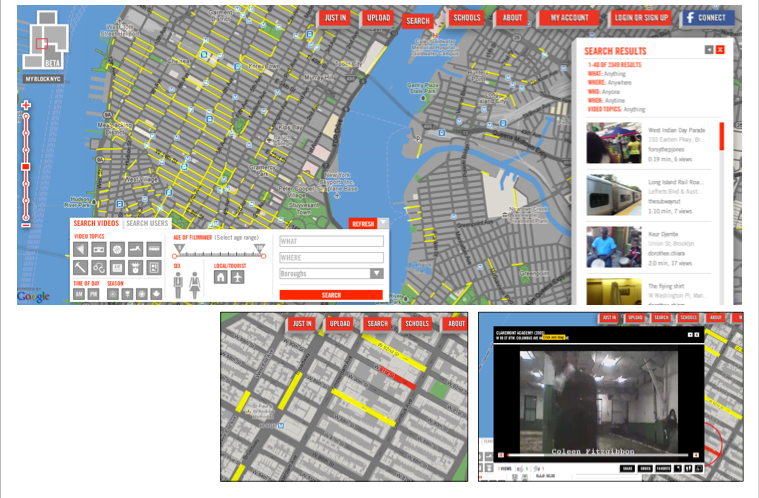Click the WHAT search input field

click(x=332, y=241)
